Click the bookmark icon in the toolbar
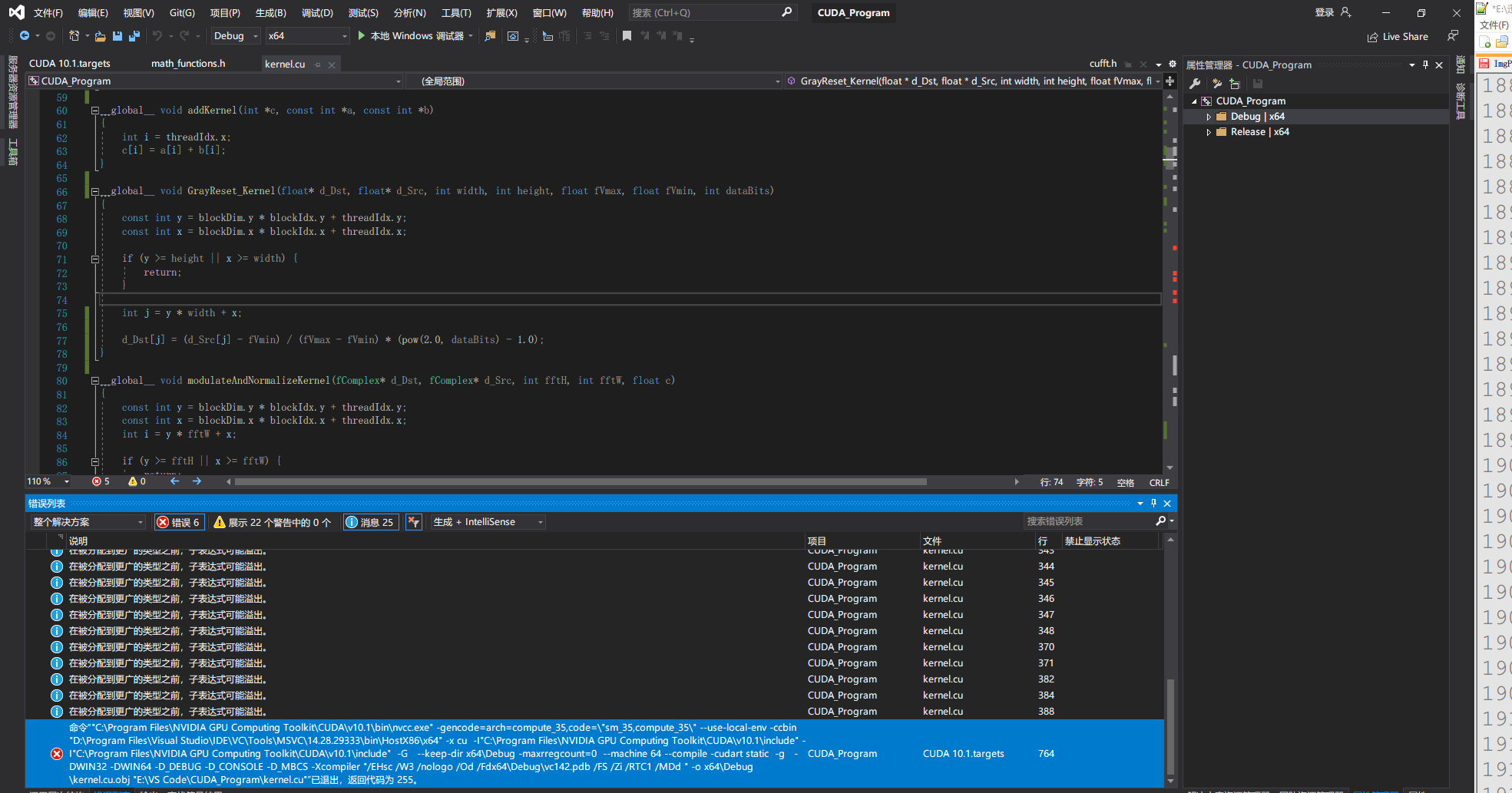1512x793 pixels. (x=627, y=36)
